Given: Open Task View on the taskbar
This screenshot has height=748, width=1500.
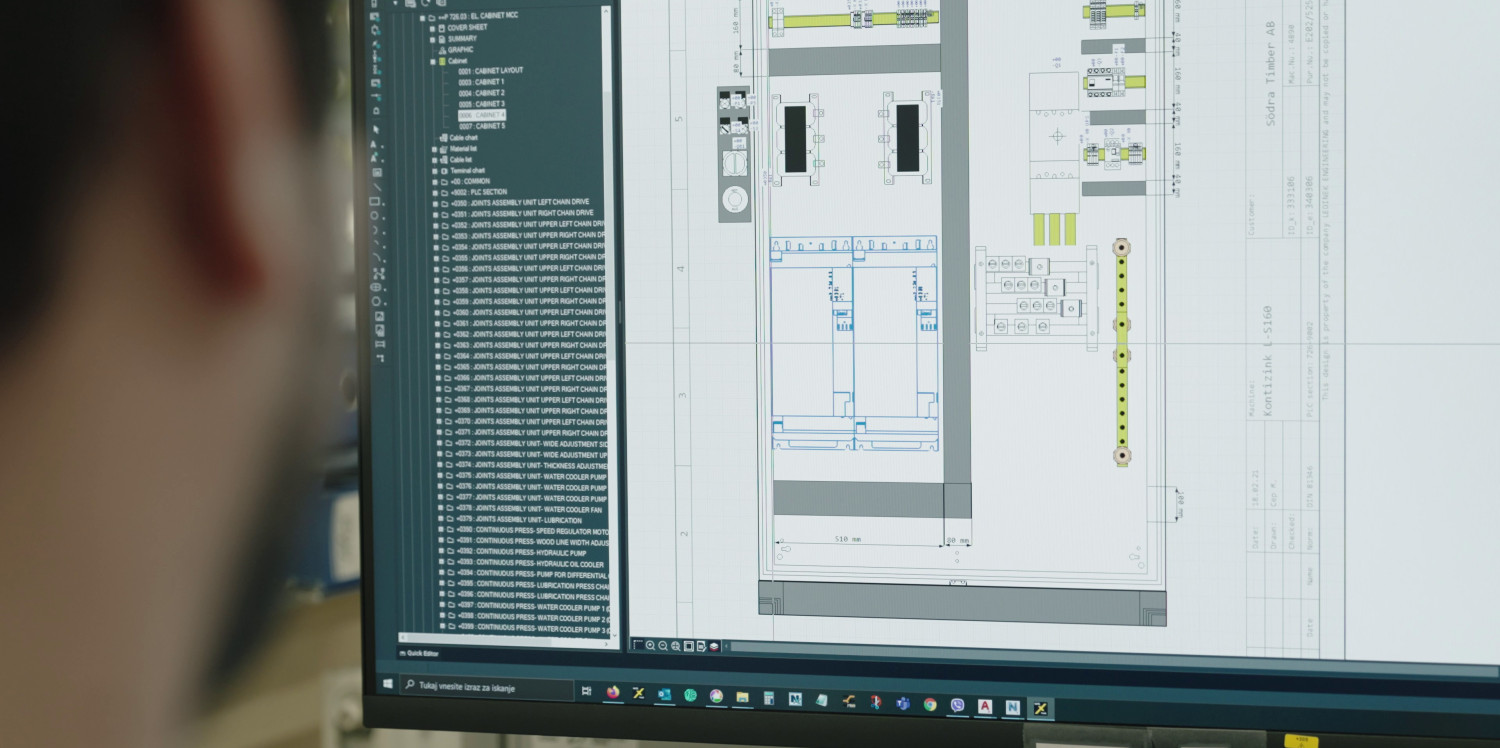Looking at the screenshot, I should [x=585, y=691].
